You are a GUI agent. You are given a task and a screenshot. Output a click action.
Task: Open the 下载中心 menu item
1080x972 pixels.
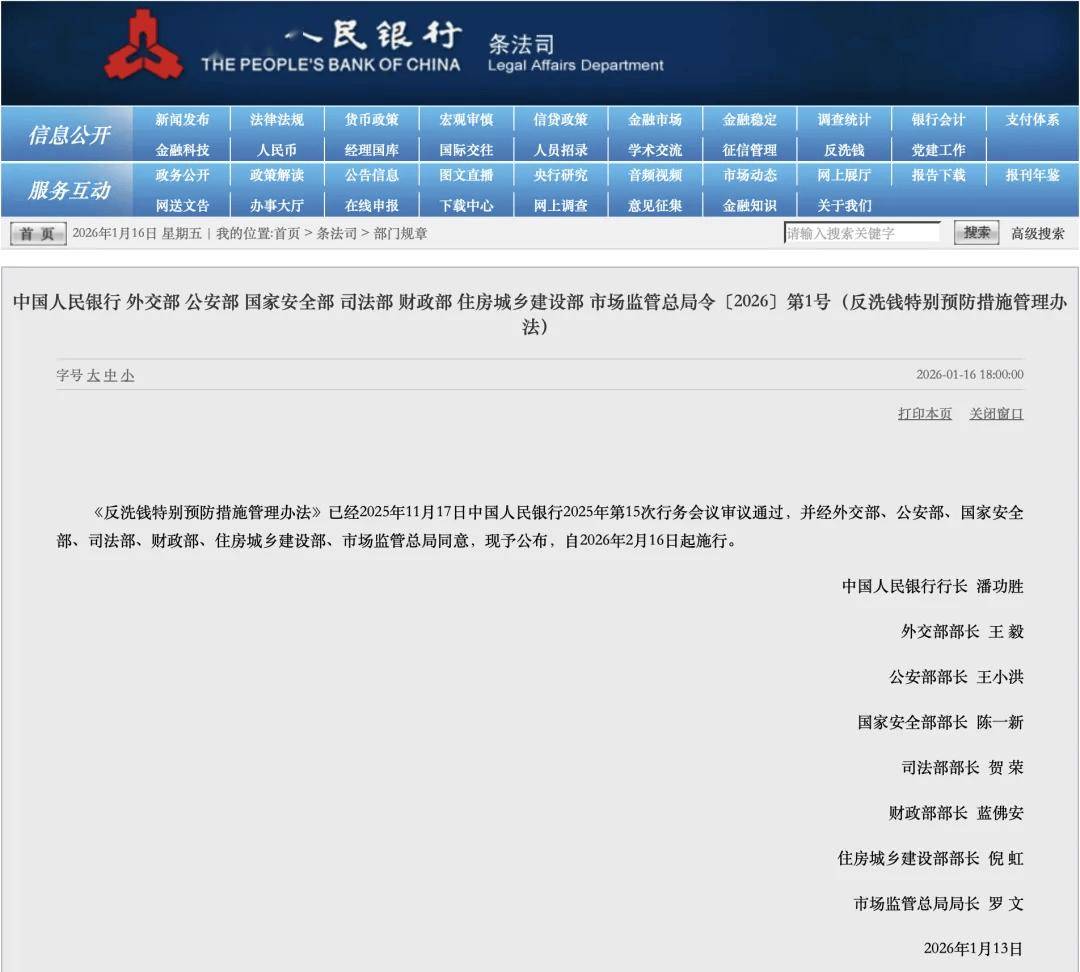[466, 206]
